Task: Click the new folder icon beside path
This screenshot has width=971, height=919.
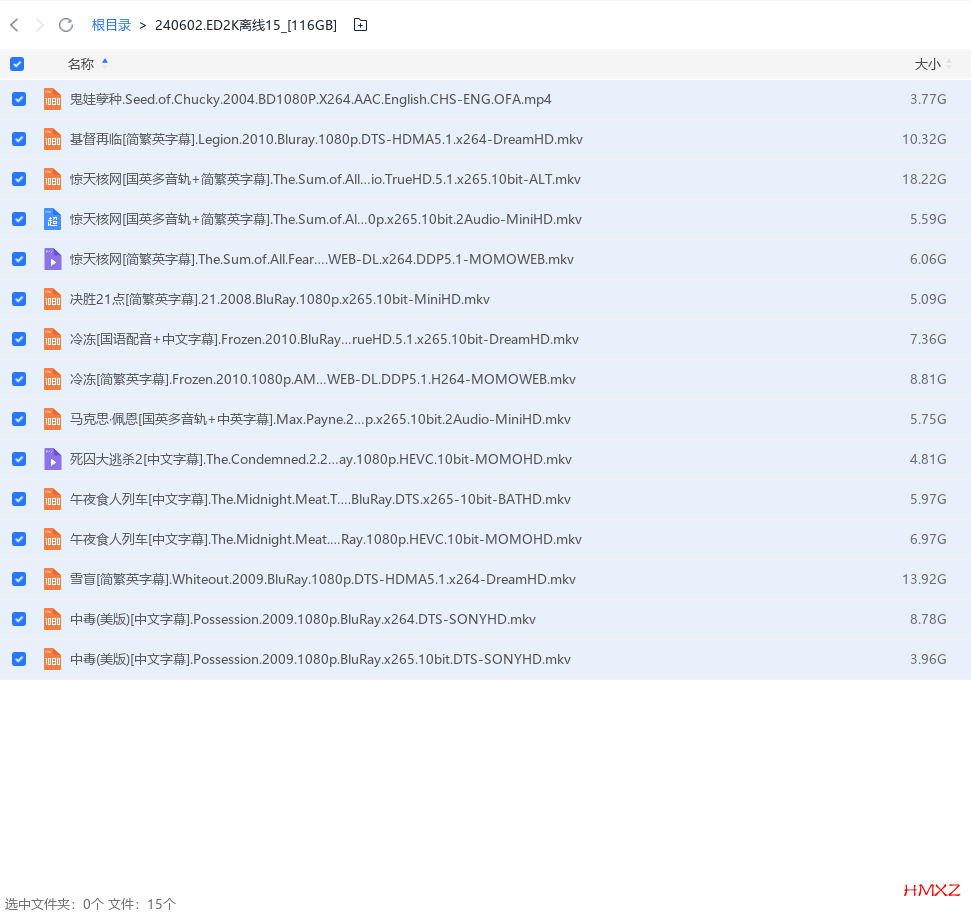Action: point(360,25)
